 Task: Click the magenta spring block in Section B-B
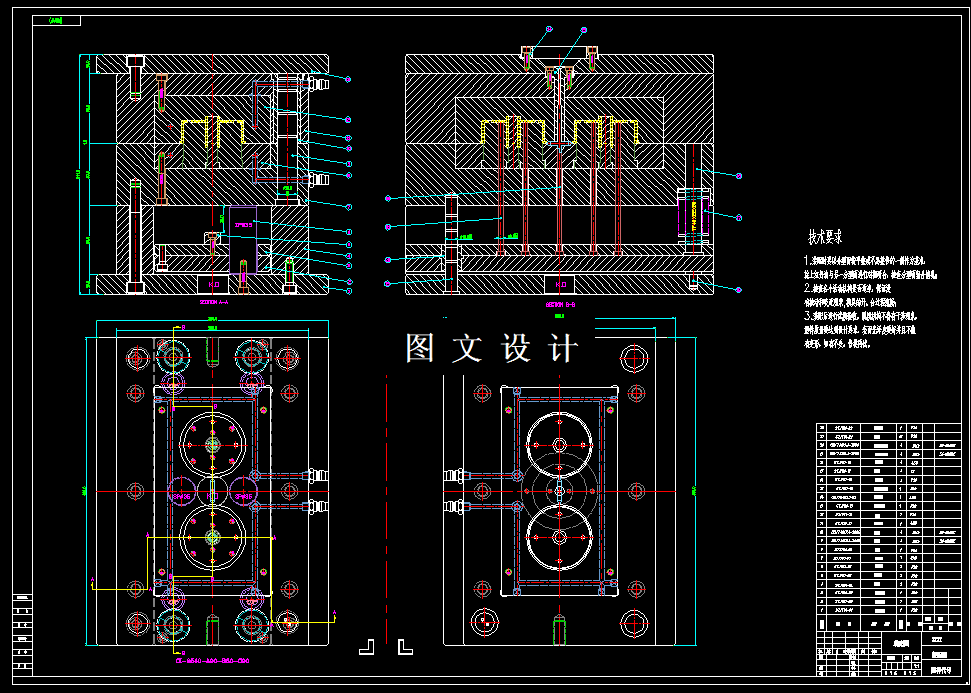[693, 217]
